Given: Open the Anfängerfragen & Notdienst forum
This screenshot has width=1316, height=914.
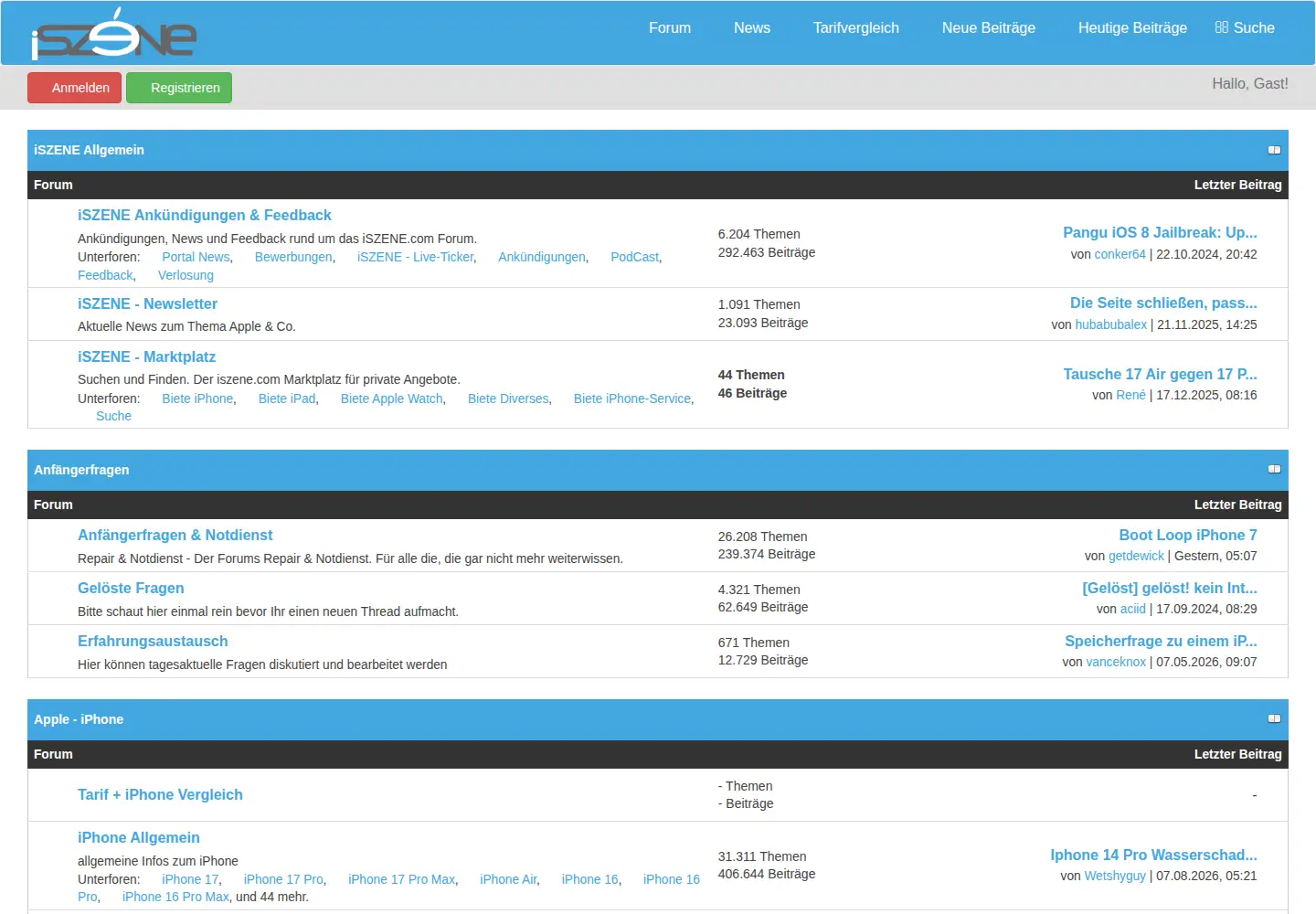Looking at the screenshot, I should pos(175,535).
